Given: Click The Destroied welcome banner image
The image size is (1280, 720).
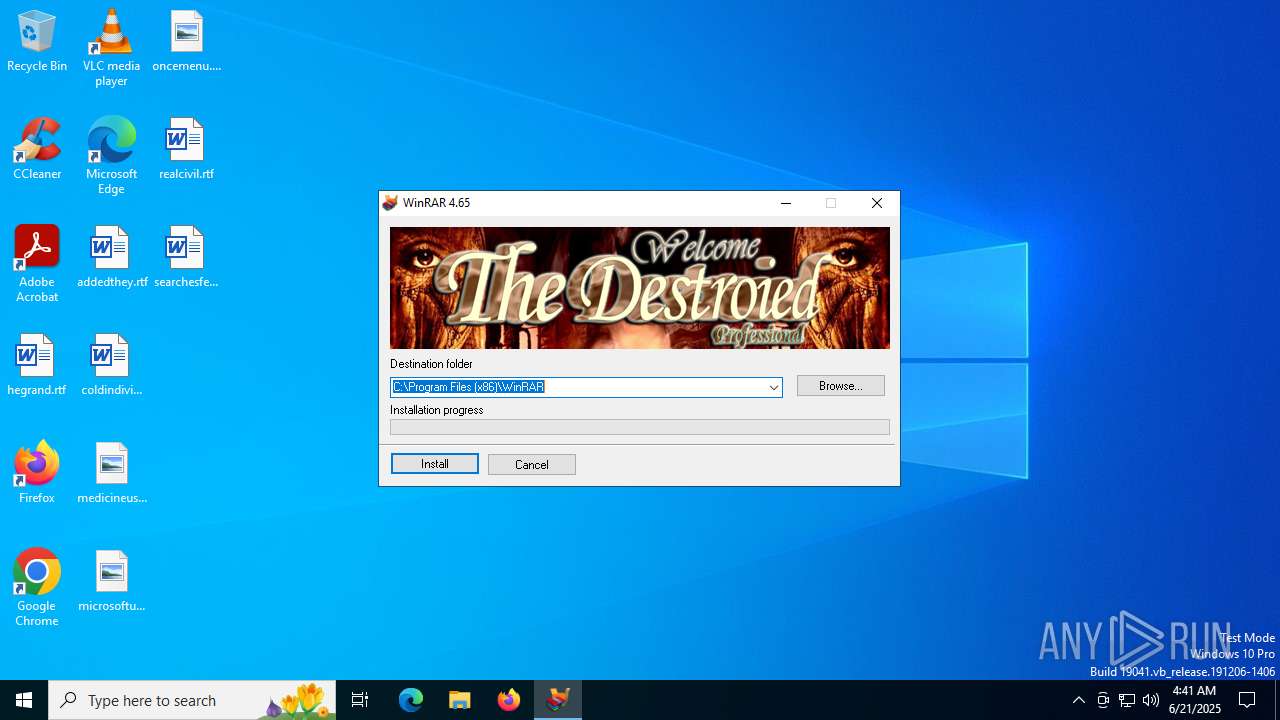Looking at the screenshot, I should coord(640,288).
